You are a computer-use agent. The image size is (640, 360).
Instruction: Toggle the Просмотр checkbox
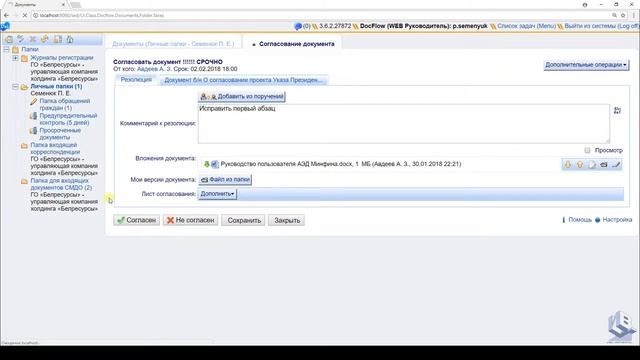[x=587, y=151]
